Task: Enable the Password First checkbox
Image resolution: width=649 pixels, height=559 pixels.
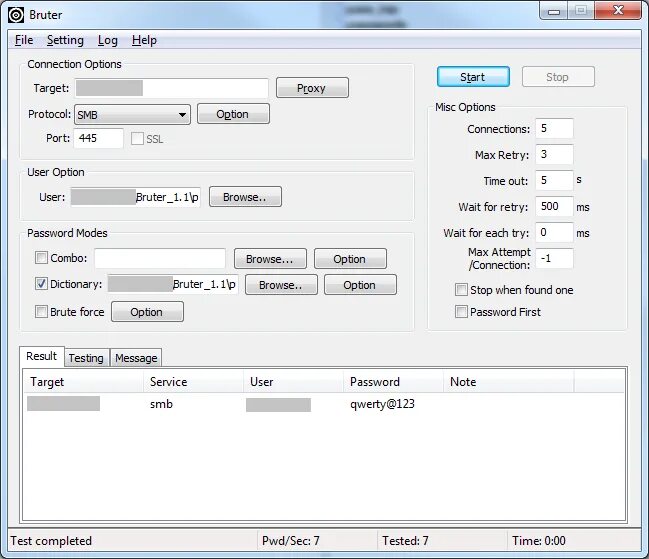Action: coord(461,312)
